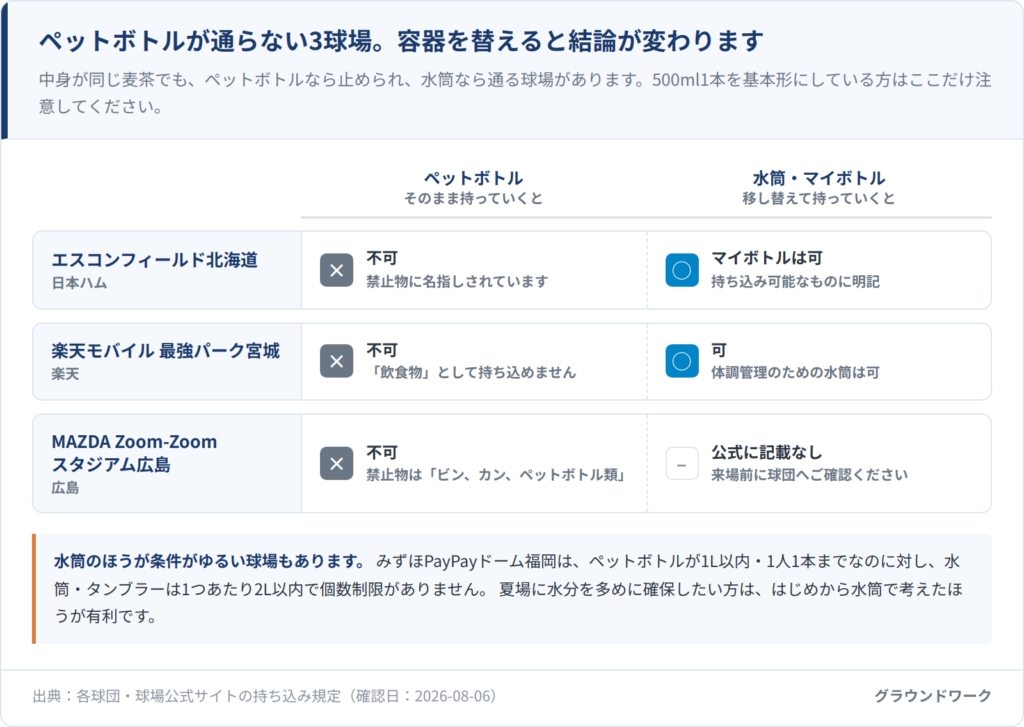Click the 日本ハム team label

(79, 283)
